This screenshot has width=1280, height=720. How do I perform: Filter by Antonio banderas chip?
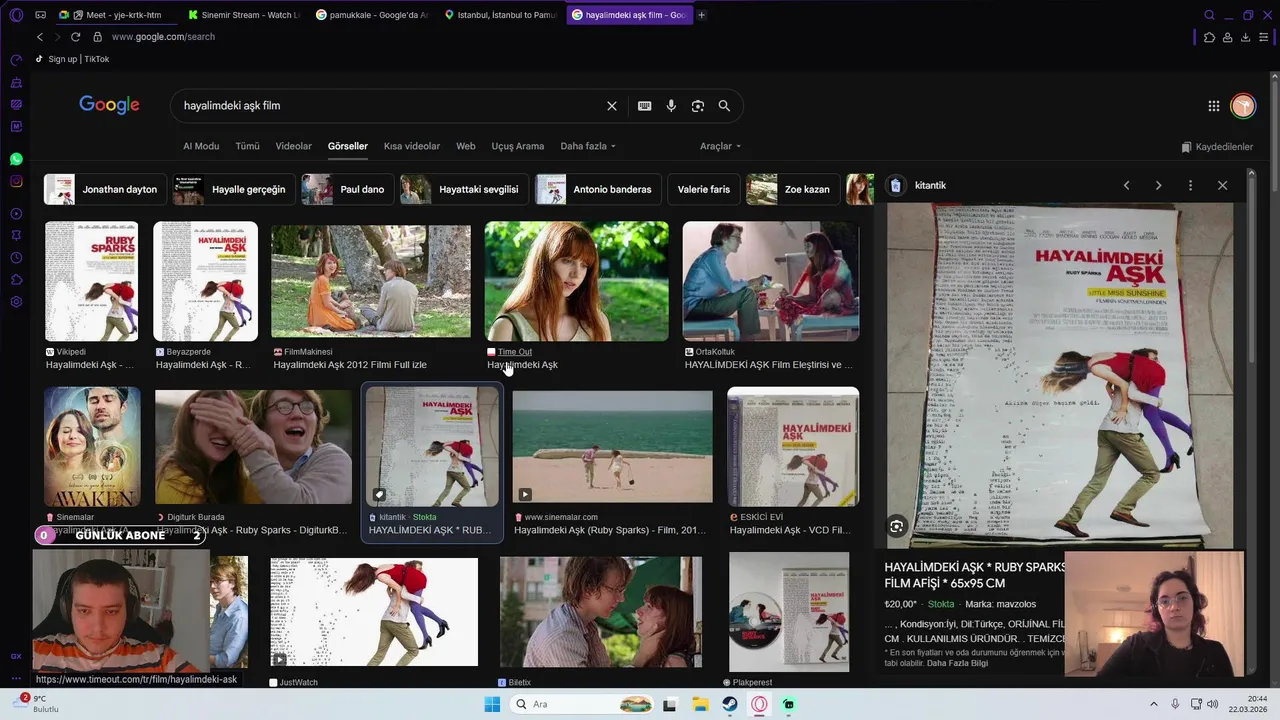coord(598,189)
